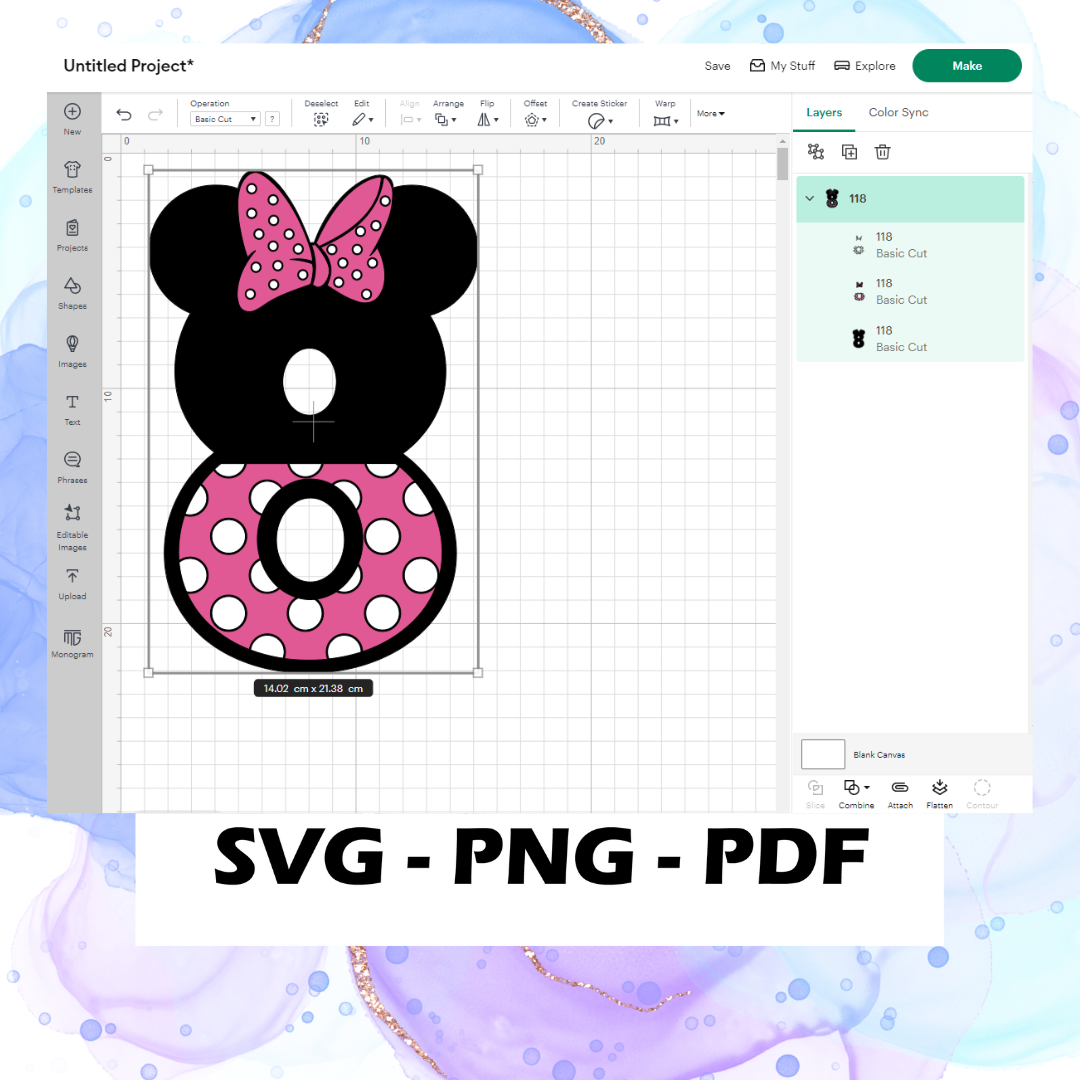Open the More dropdown
The height and width of the screenshot is (1080, 1080).
tap(710, 113)
